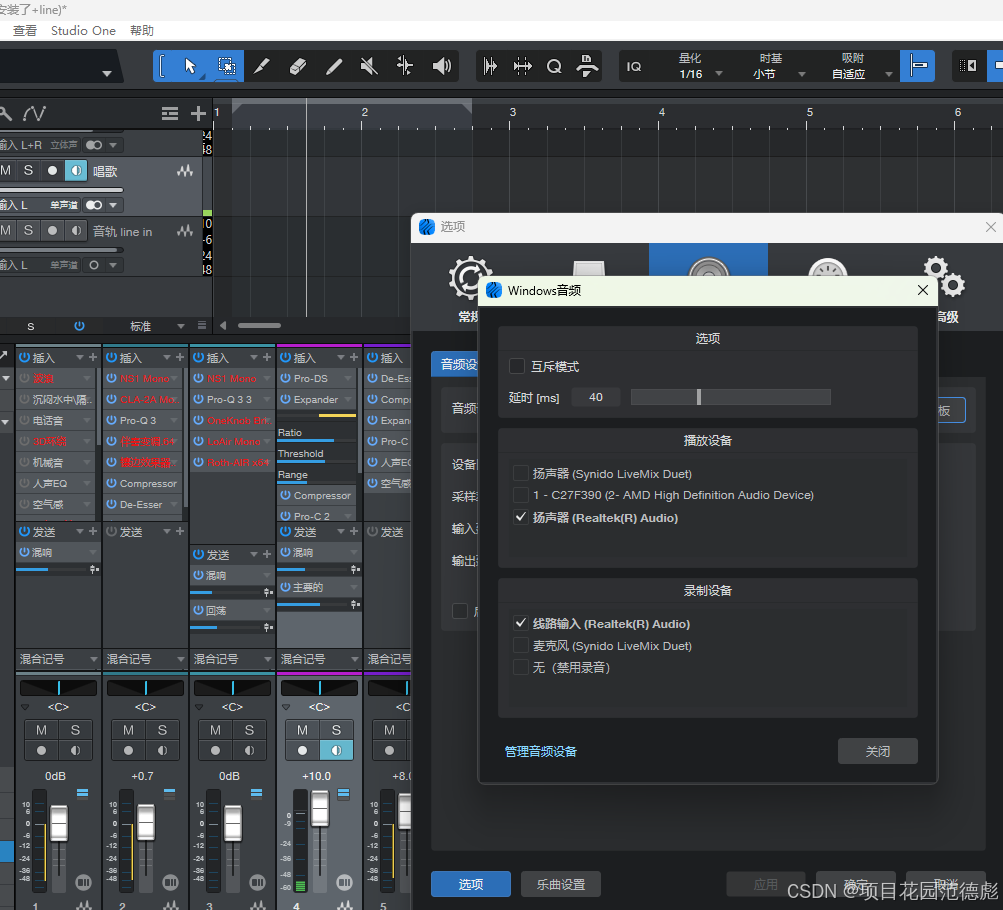This screenshot has width=1003, height=910.
Task: Click the 延时 40 ms value field
Action: click(596, 397)
